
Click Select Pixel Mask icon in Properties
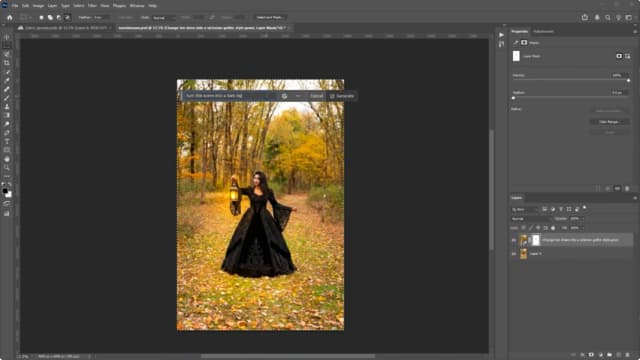[x=619, y=56]
